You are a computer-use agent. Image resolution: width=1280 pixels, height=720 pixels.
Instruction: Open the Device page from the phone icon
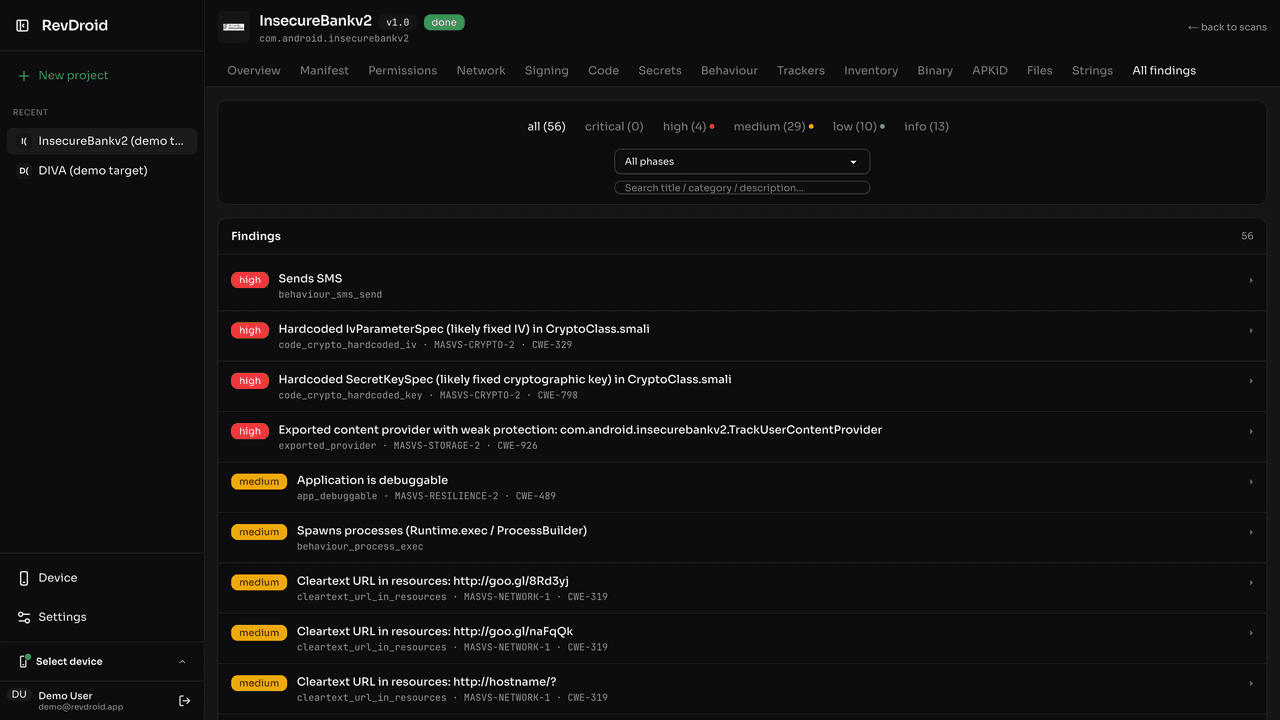pos(24,578)
